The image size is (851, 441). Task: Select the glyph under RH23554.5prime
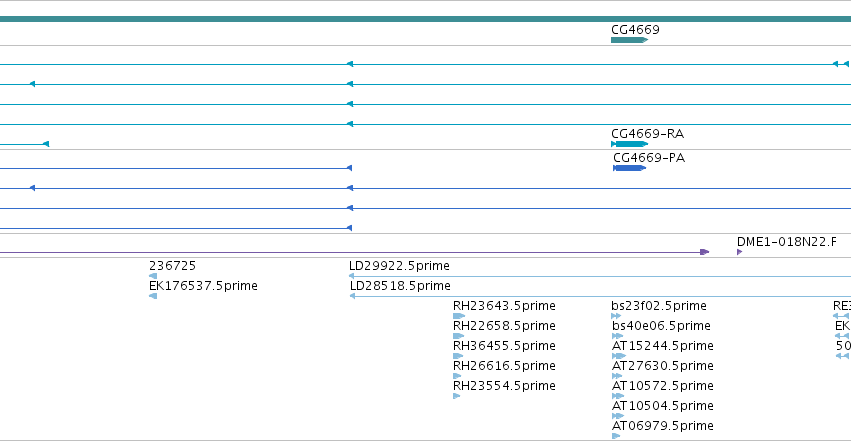pos(456,396)
